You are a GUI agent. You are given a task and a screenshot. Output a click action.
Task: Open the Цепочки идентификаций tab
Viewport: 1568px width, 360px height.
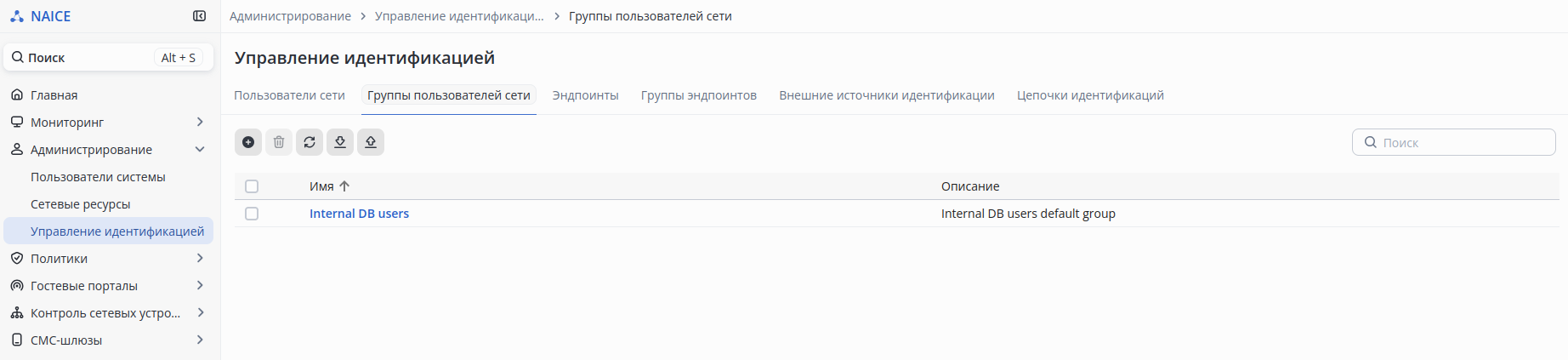1090,95
